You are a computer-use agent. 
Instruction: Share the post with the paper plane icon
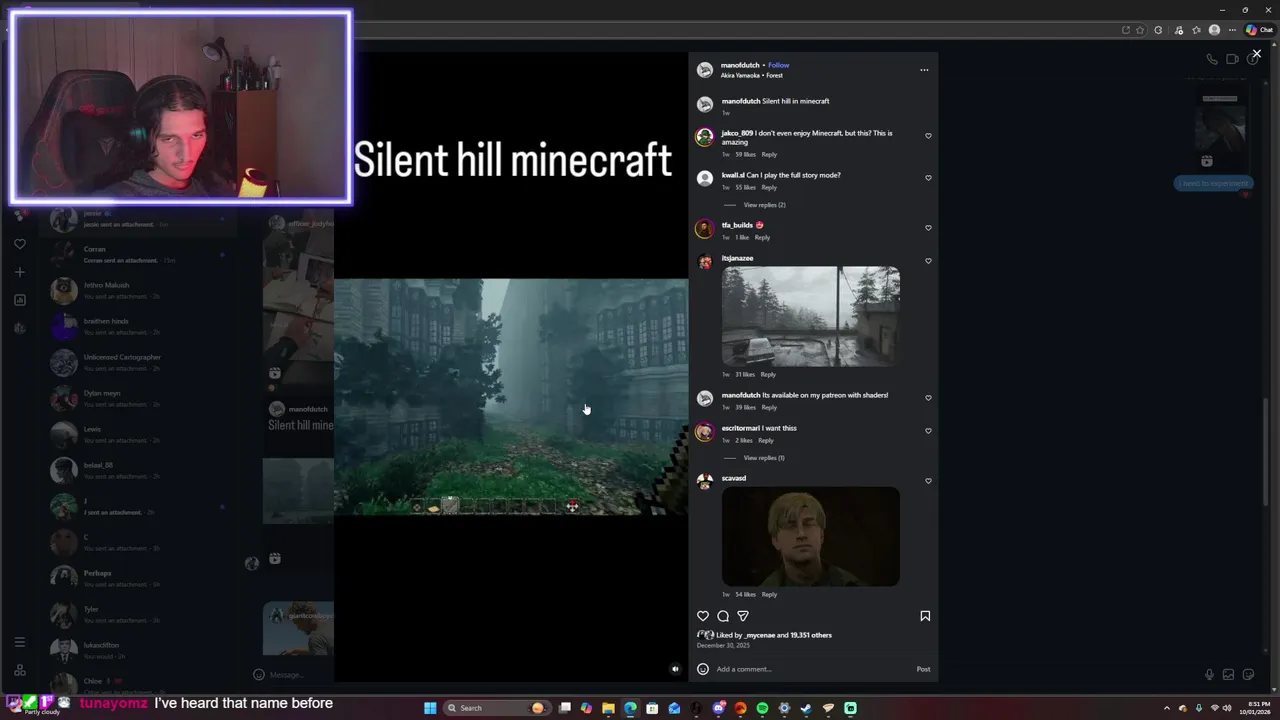pyautogui.click(x=743, y=616)
